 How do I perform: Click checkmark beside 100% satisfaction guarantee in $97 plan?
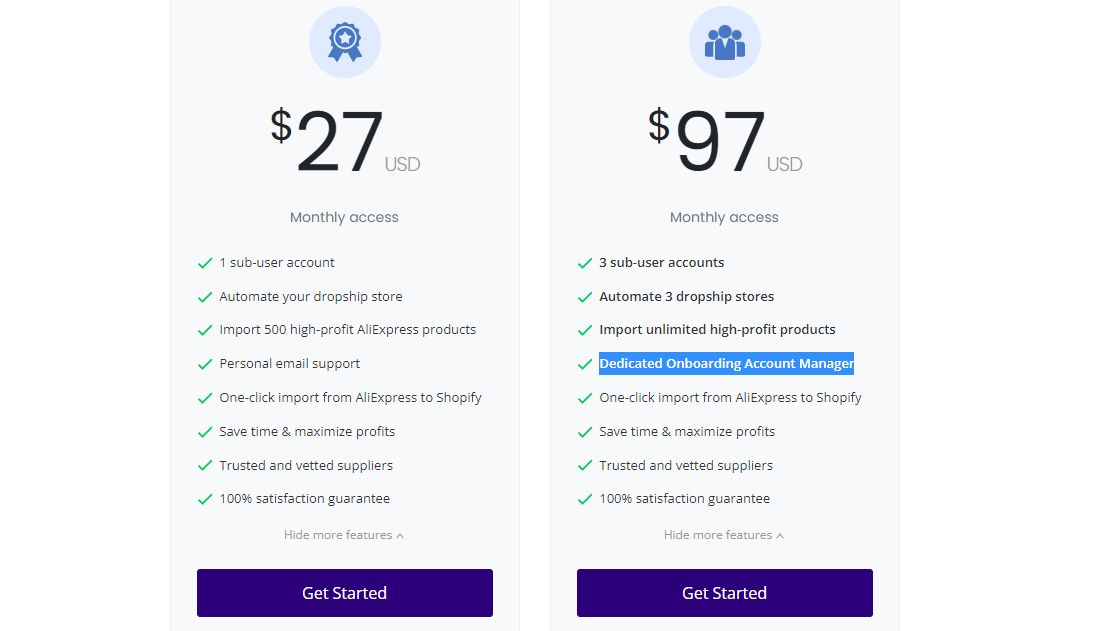click(585, 500)
